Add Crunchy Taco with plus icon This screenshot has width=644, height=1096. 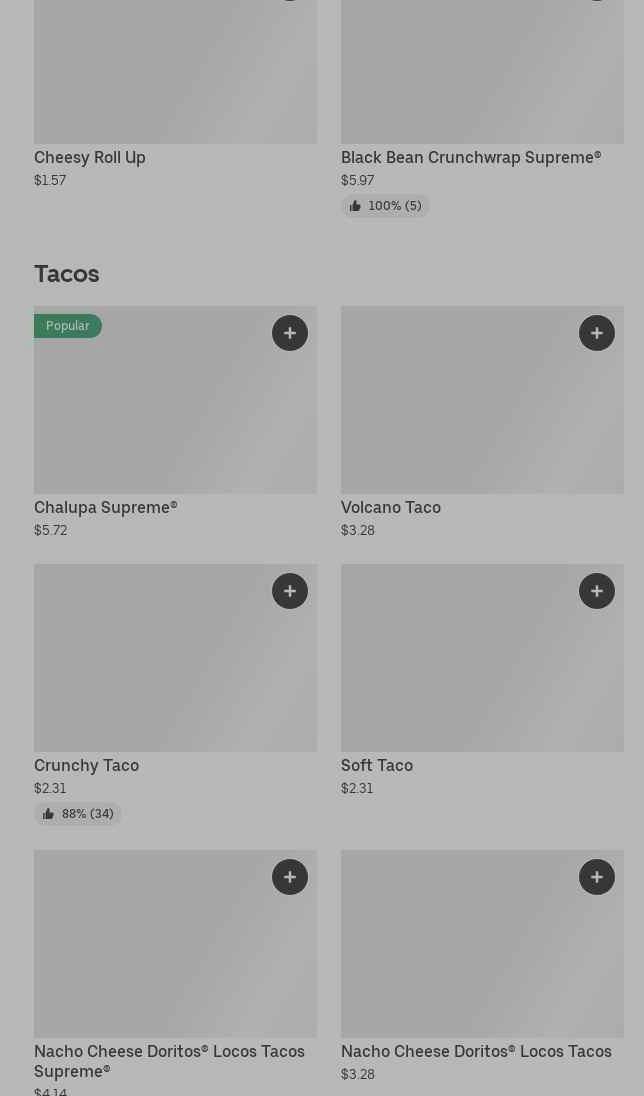289,591
